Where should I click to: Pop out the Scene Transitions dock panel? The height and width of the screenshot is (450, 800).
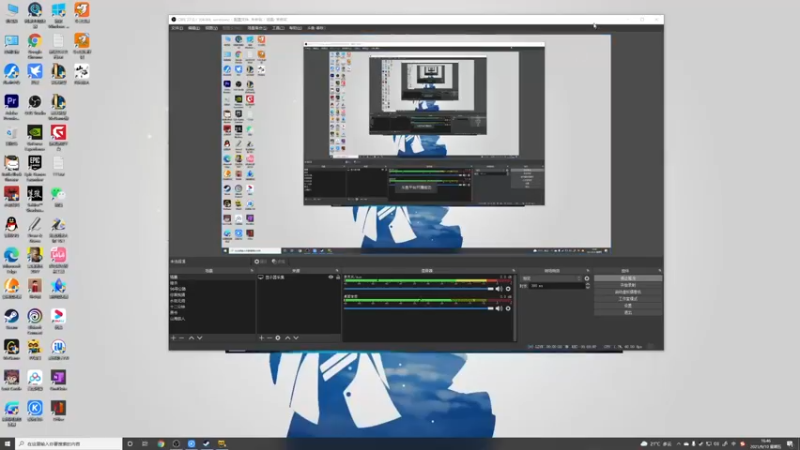tap(588, 271)
